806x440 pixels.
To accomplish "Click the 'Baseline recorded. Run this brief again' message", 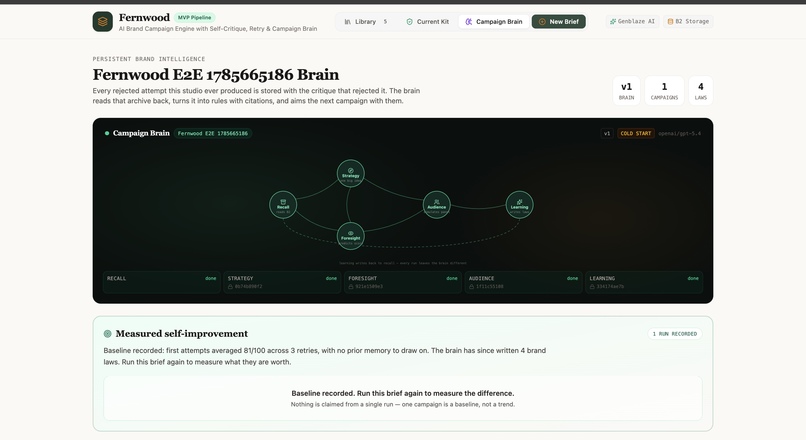I will [x=402, y=393].
